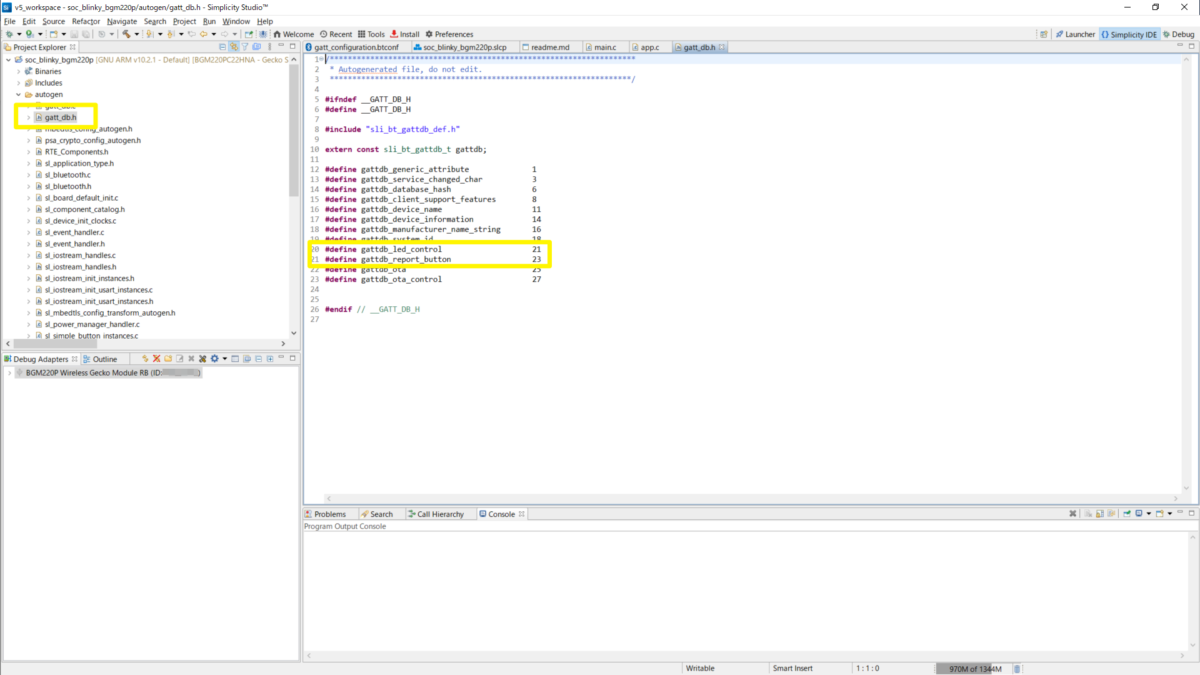Image resolution: width=1200 pixels, height=675 pixels.
Task: Switch to the Launcher perspective
Action: [1075, 34]
